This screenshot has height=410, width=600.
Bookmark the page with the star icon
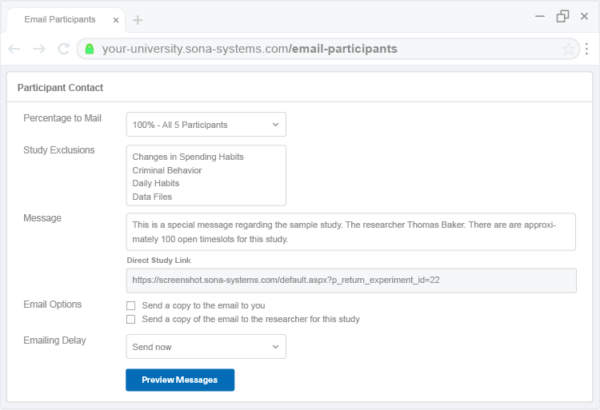568,48
